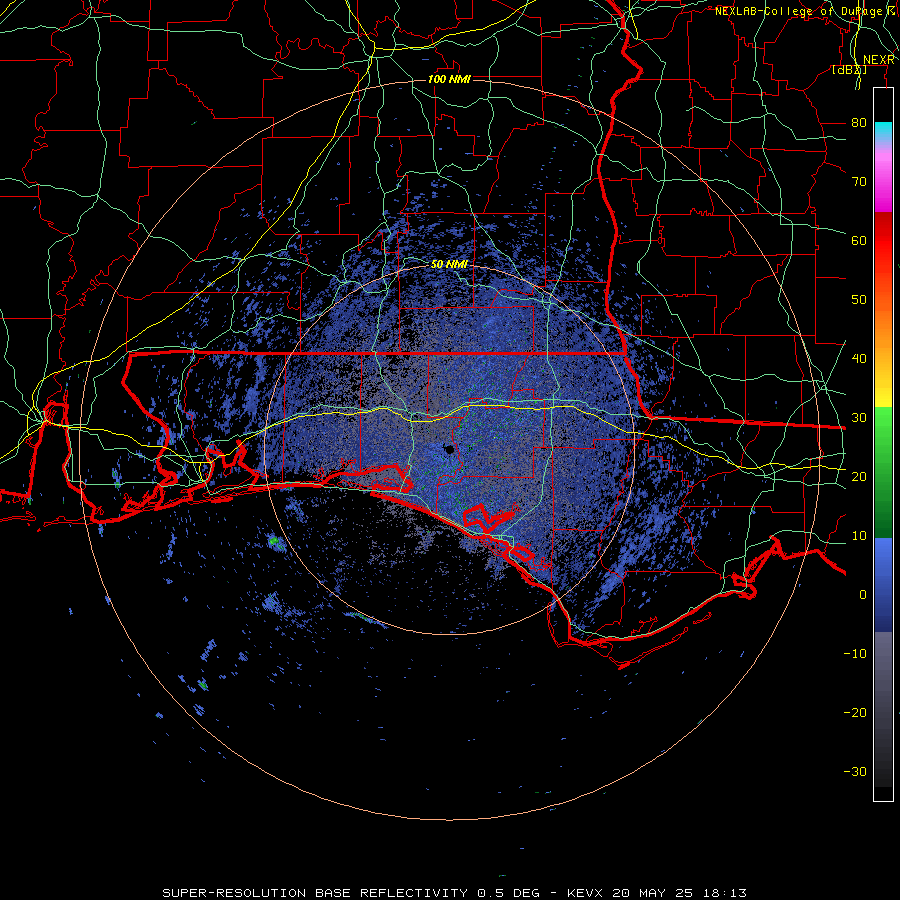
Task: Click the Super-Resolution Base Reflectivity caption
Action: tap(454, 893)
